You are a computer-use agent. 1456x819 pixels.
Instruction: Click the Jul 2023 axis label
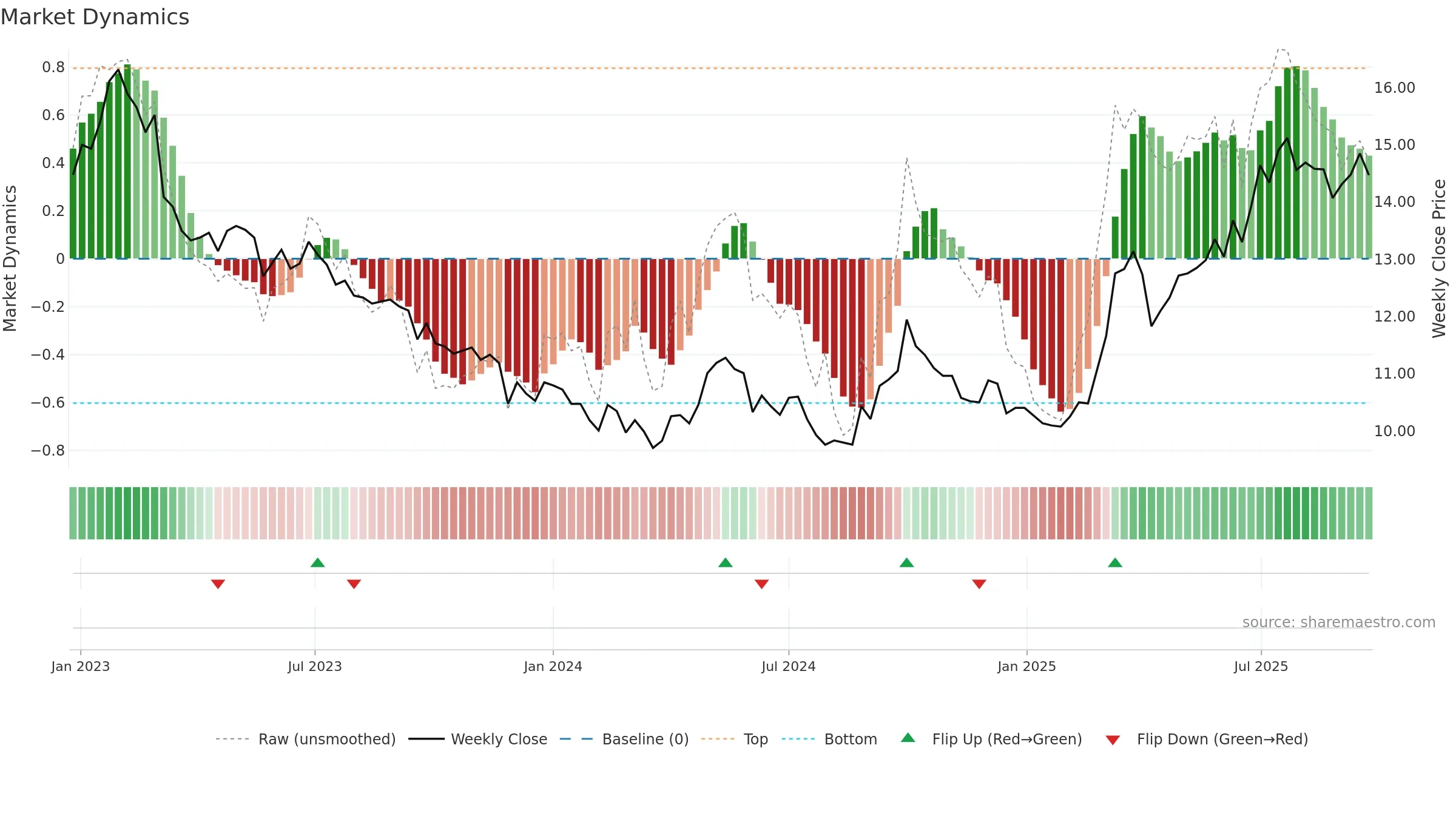coord(315,666)
